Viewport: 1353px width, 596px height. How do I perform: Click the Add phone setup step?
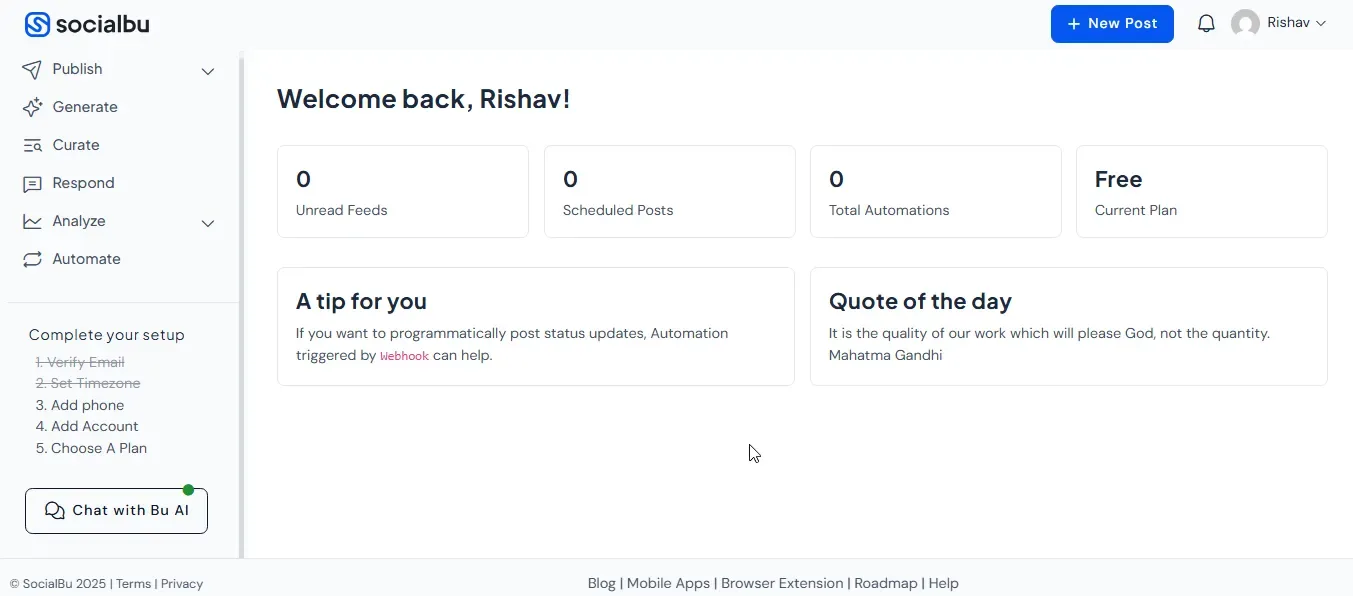click(80, 405)
